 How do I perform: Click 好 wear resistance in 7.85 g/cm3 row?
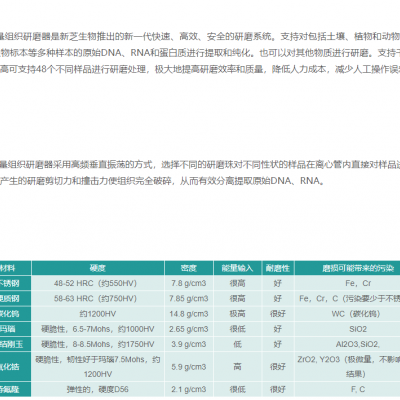pyautogui.click(x=278, y=298)
